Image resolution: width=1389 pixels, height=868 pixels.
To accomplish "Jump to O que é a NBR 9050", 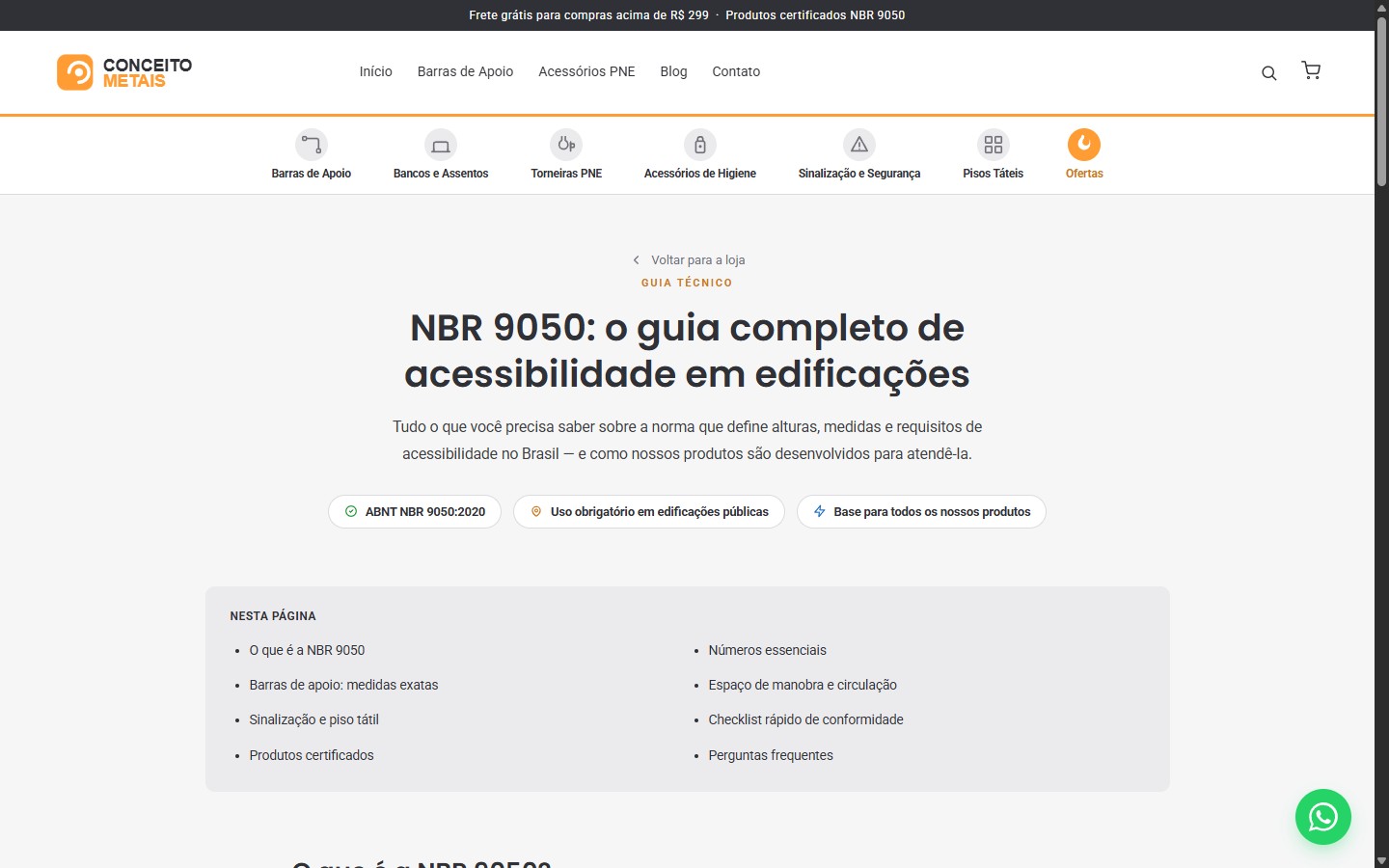I will point(307,650).
